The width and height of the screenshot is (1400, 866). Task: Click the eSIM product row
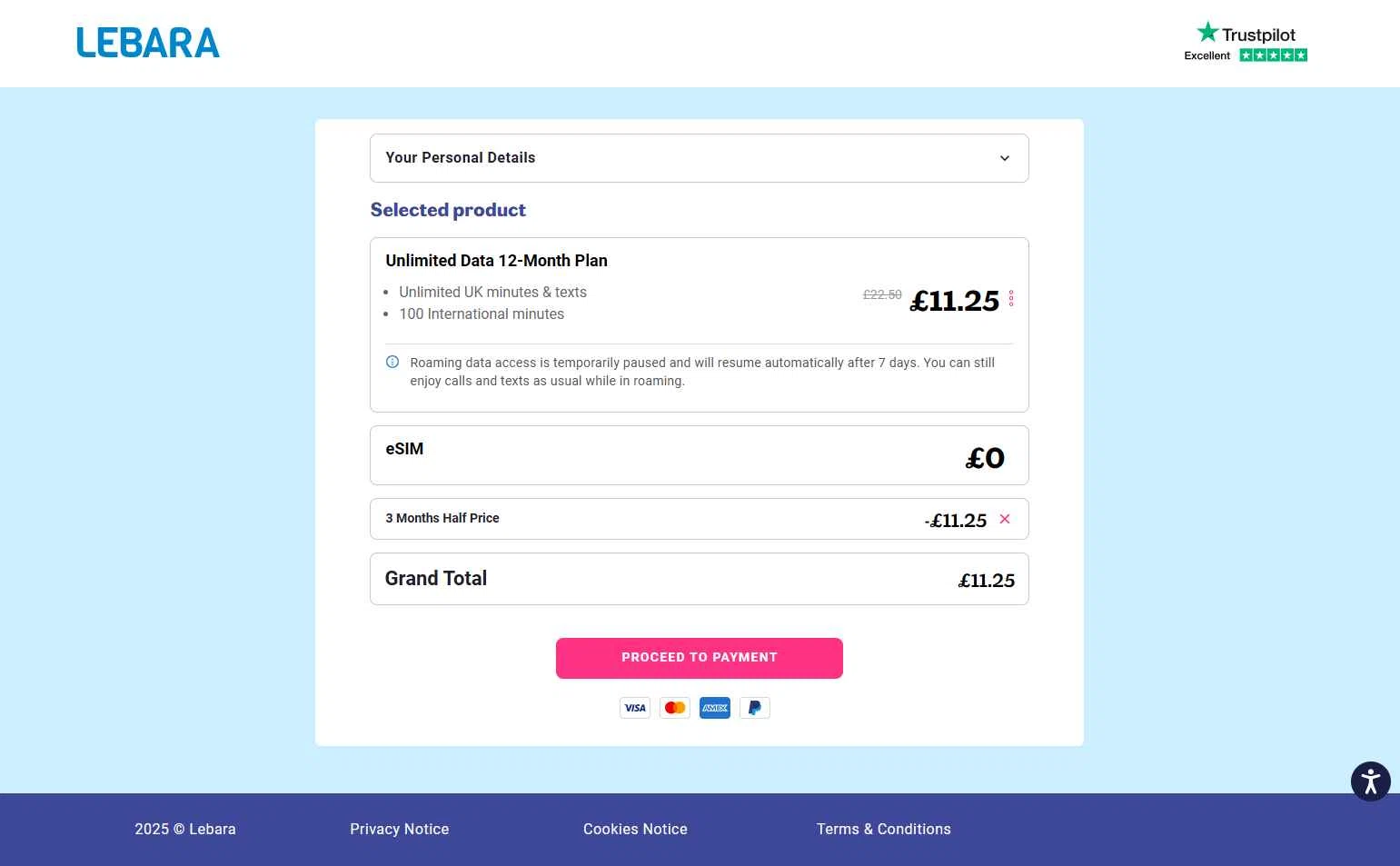pos(699,455)
